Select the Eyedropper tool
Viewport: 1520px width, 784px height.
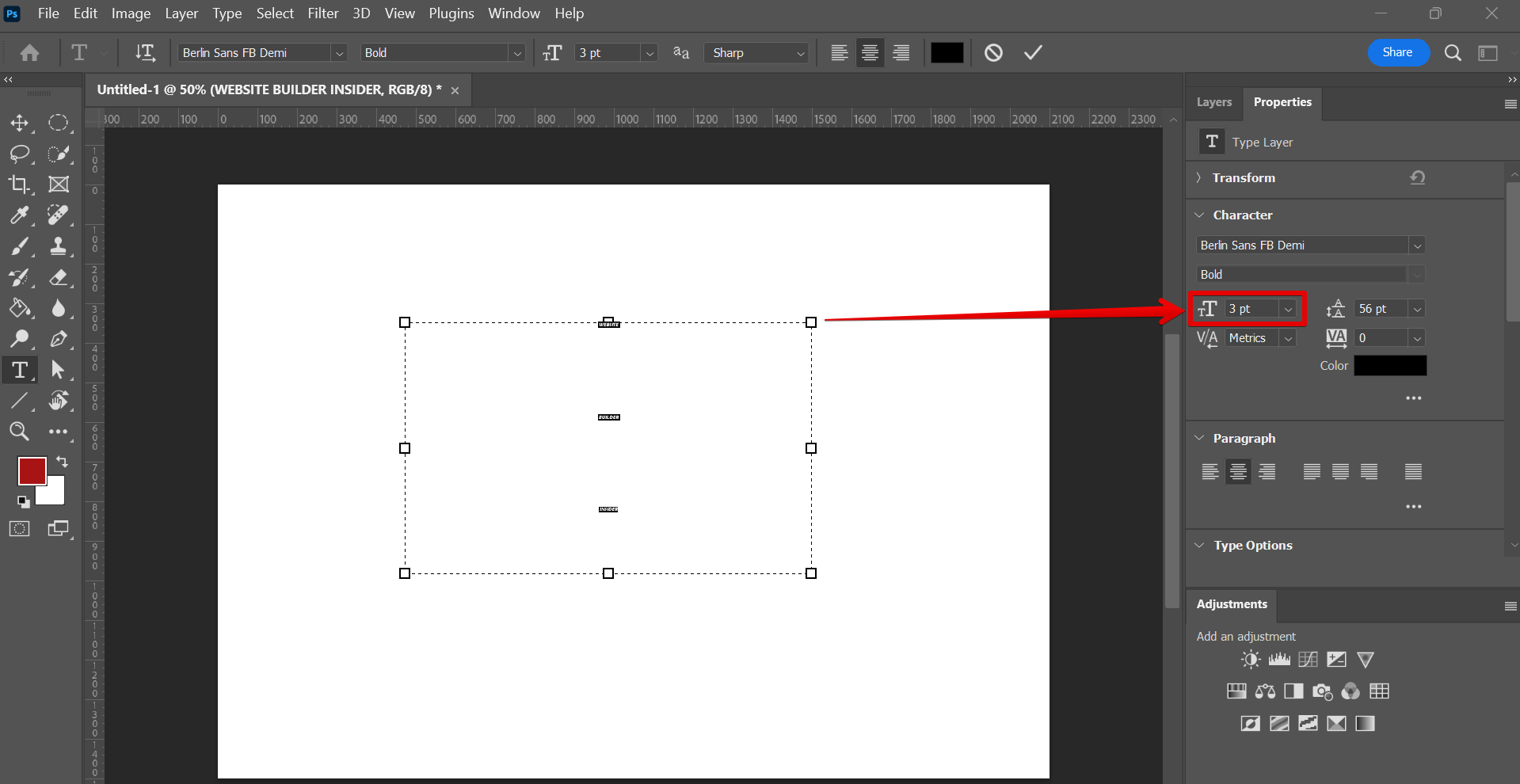[x=19, y=215]
